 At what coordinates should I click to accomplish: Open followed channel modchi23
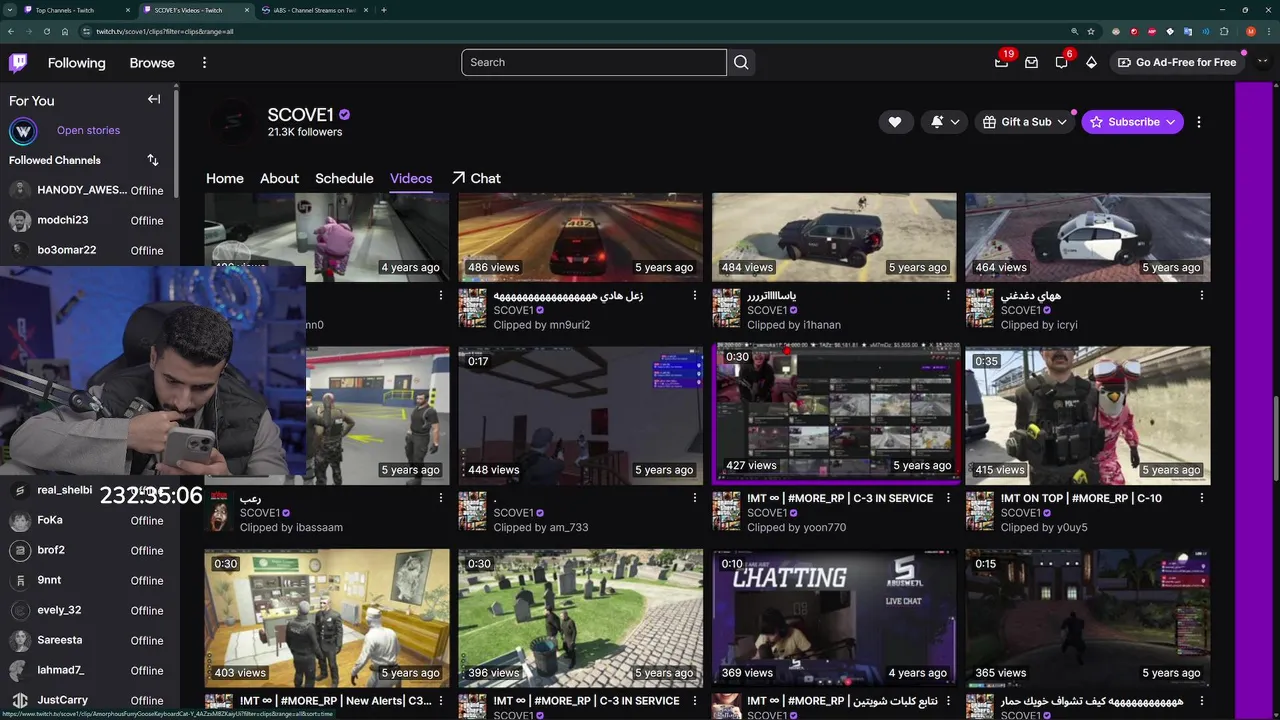[88, 220]
